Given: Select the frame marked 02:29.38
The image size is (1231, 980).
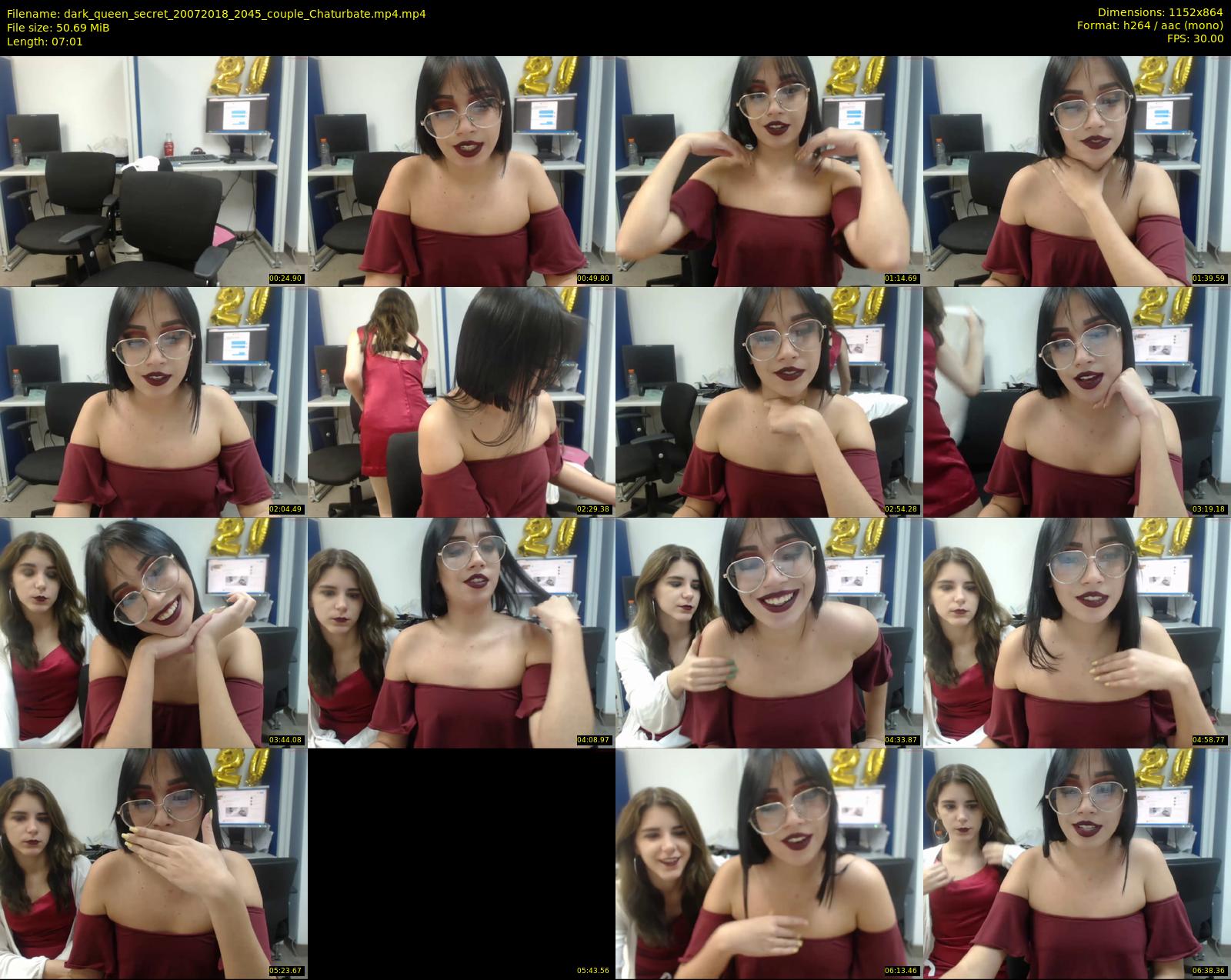Looking at the screenshot, I should (462, 402).
